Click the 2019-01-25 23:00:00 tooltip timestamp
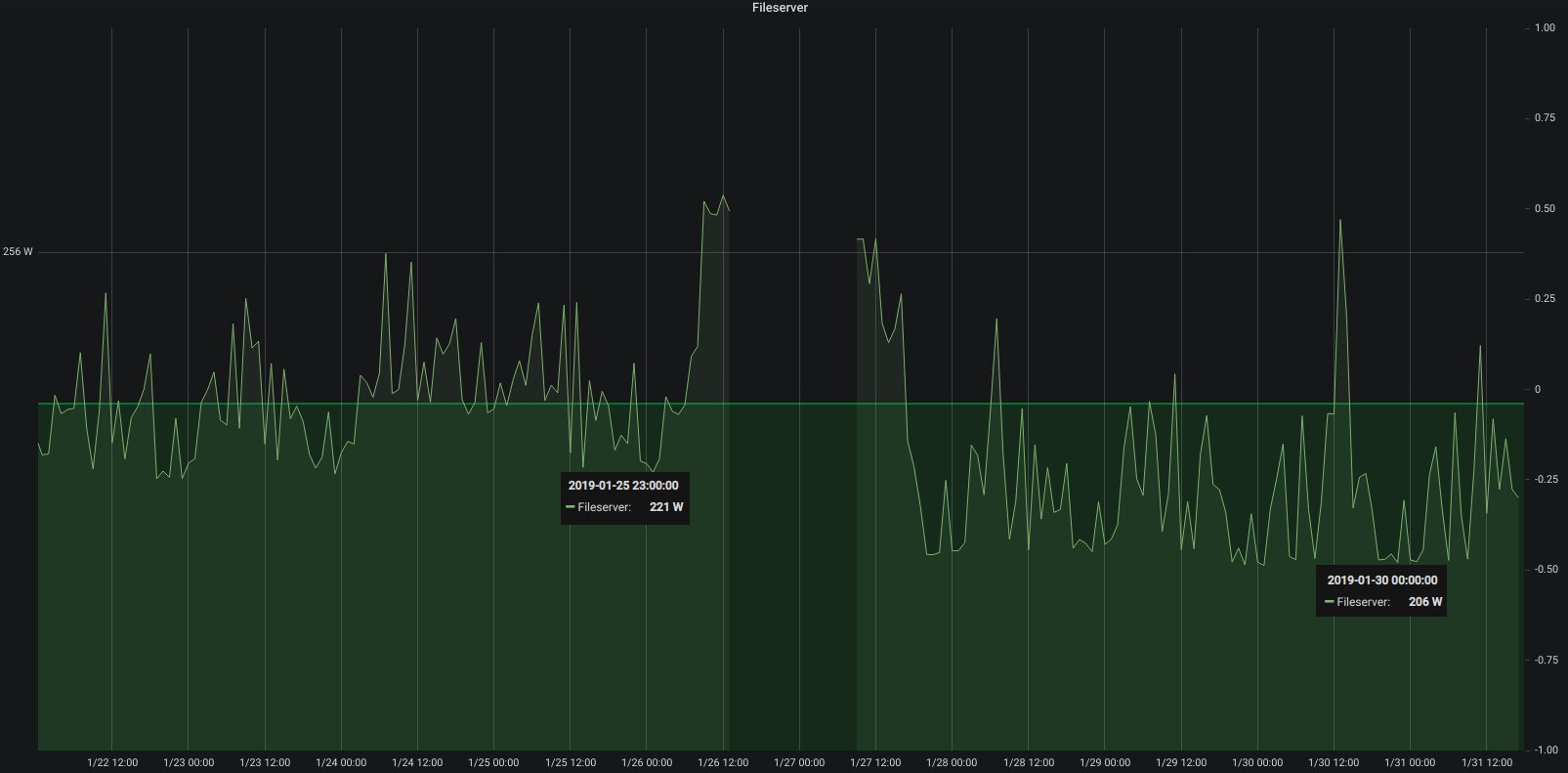The image size is (1568, 773). [x=623, y=486]
